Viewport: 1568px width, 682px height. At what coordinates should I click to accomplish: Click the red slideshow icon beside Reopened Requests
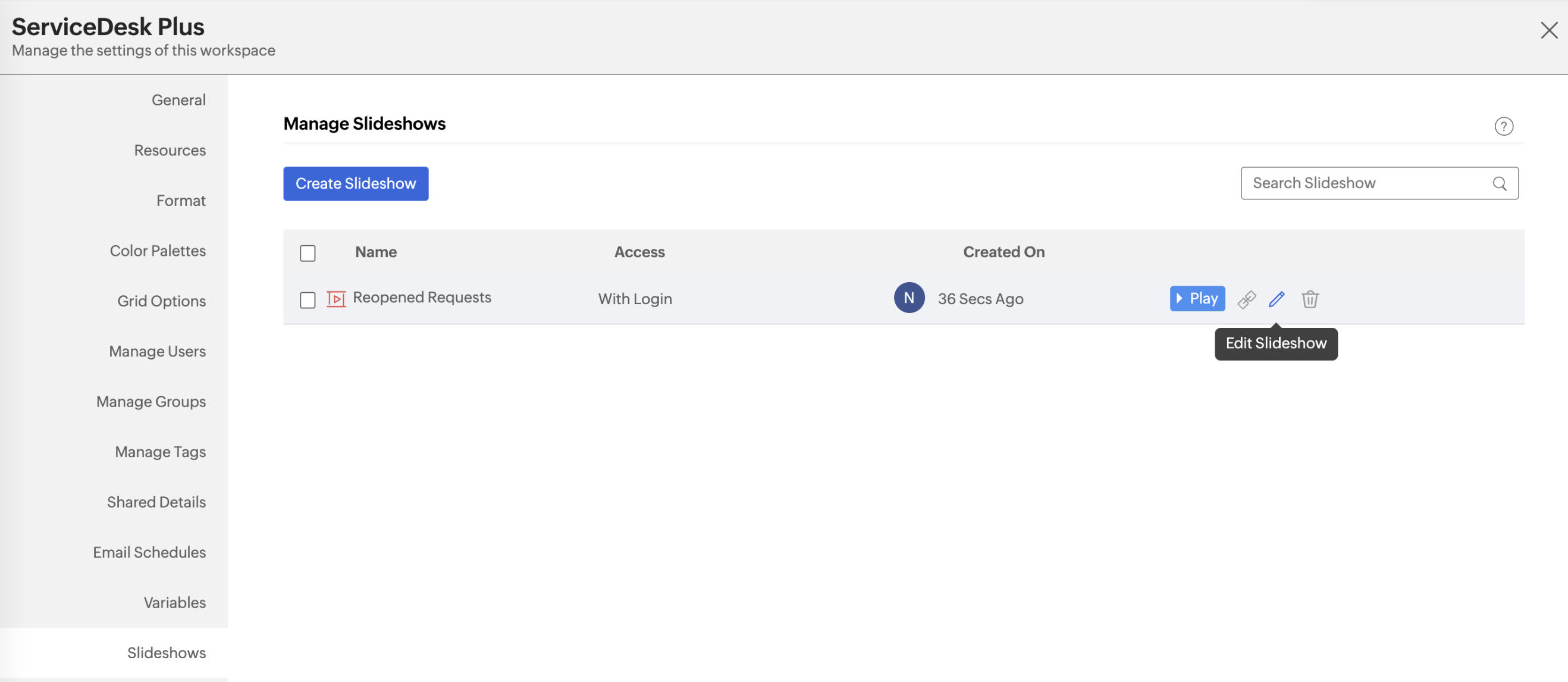[336, 298]
